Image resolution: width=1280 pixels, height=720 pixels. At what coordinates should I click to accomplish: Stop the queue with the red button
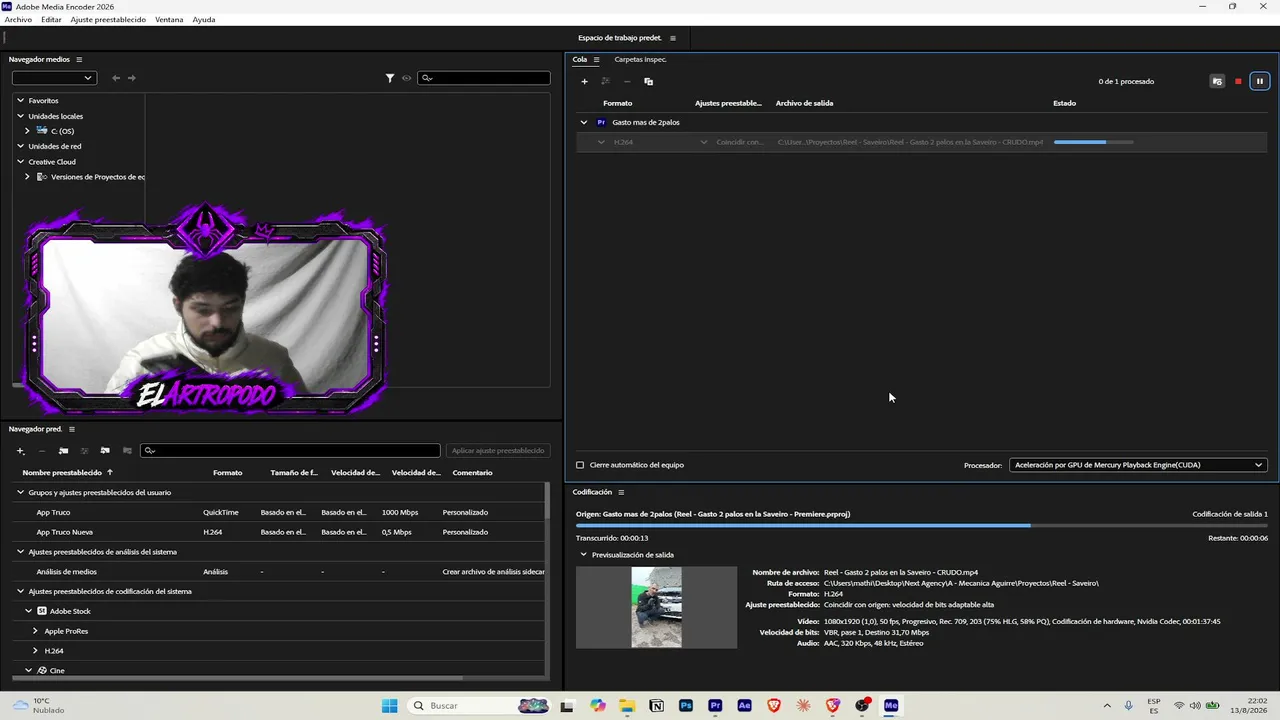(x=1238, y=81)
